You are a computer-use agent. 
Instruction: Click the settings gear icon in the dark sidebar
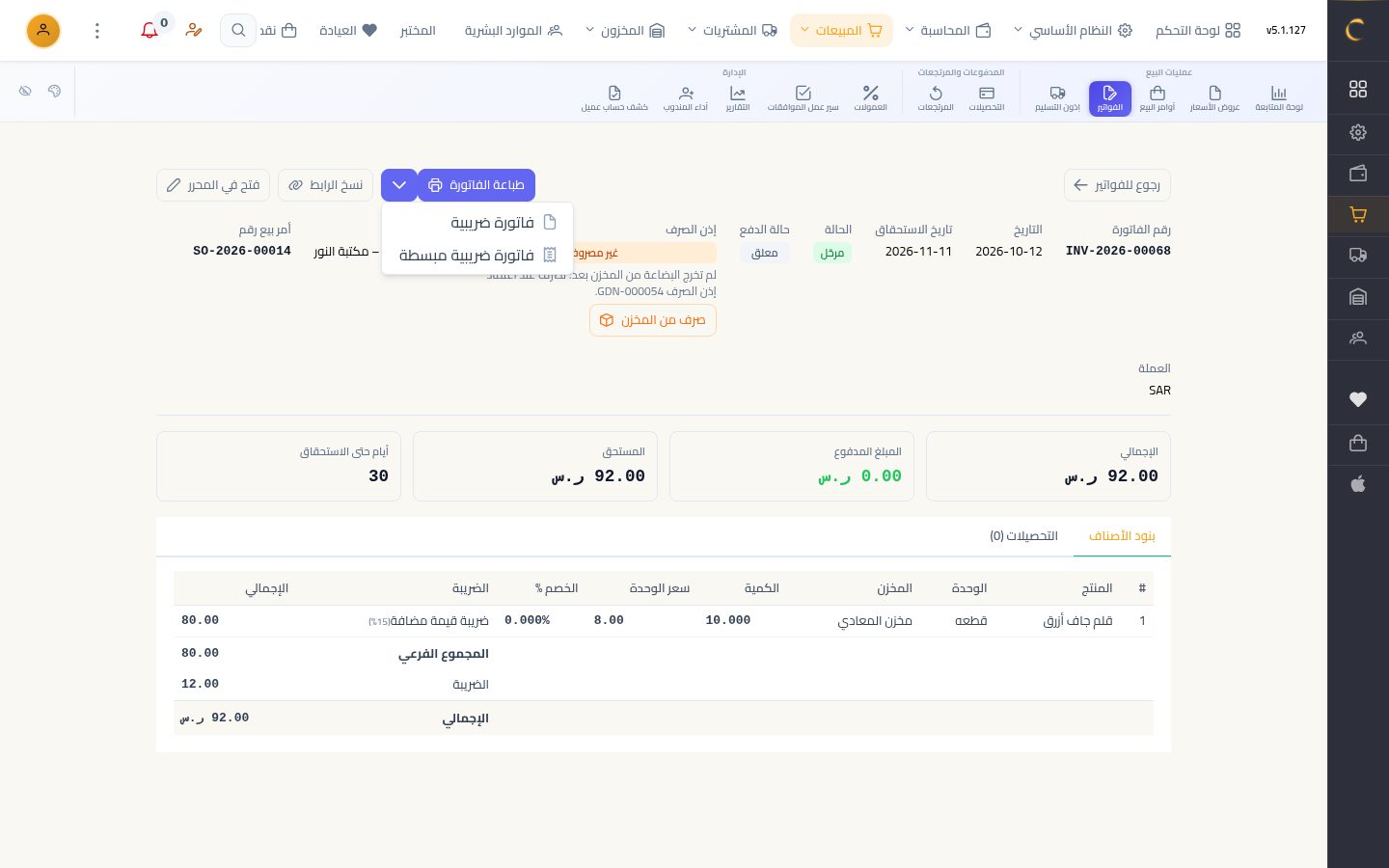coord(1358,132)
